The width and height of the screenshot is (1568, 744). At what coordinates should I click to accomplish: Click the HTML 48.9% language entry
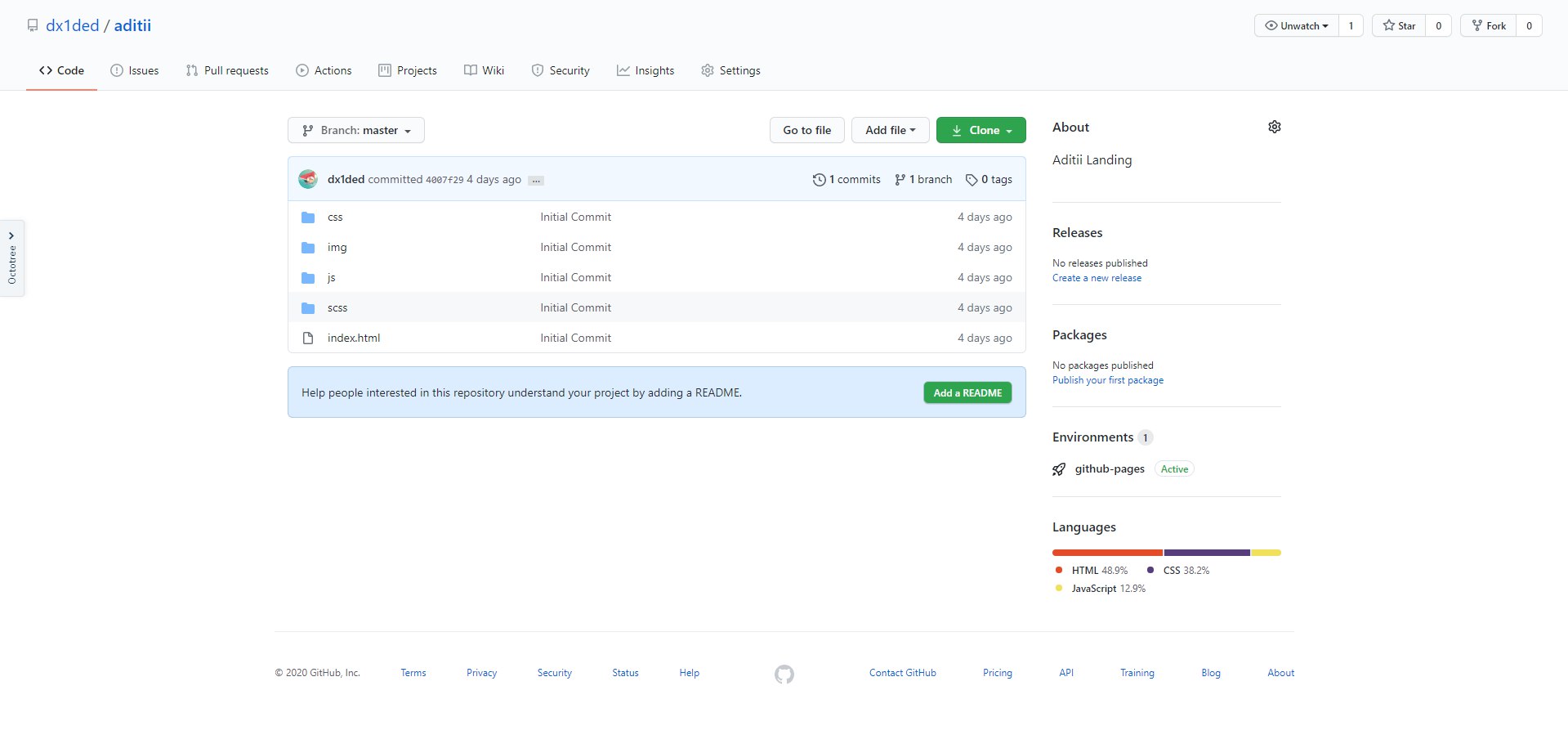point(1091,571)
